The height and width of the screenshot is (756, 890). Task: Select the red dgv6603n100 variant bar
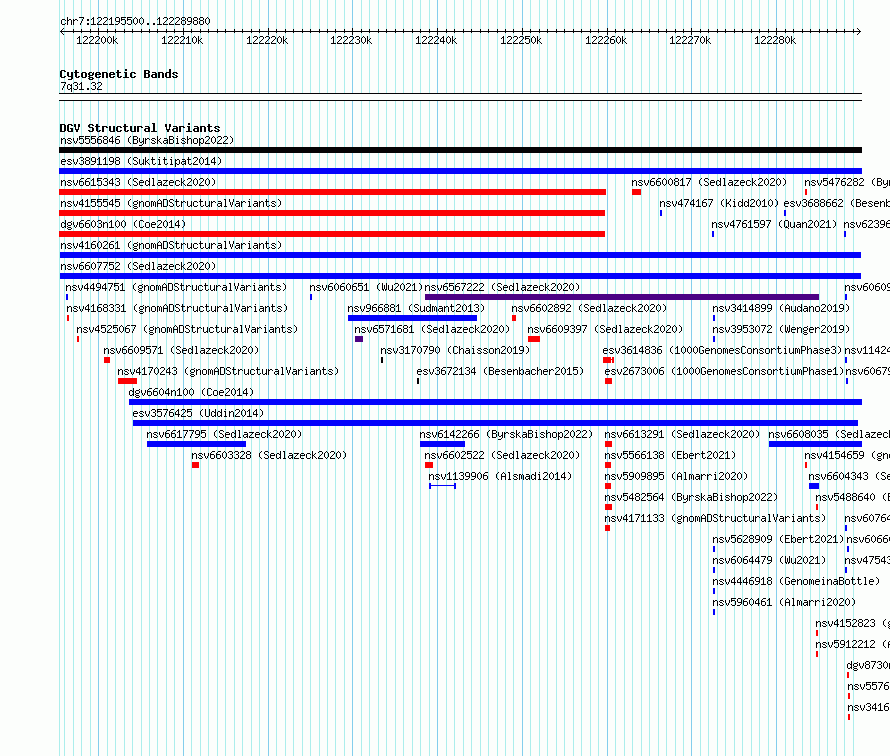tap(332, 234)
